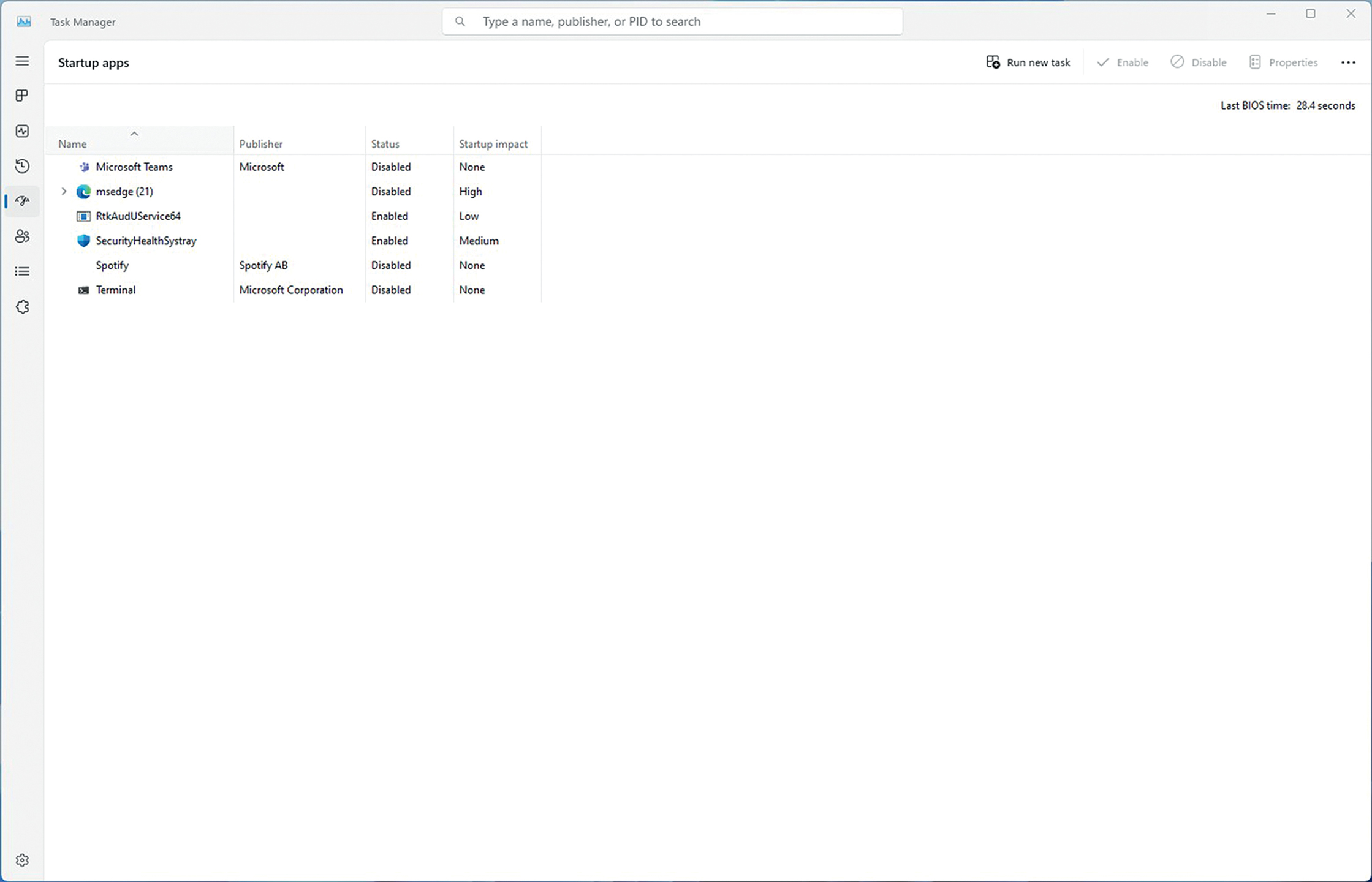
Task: Minimize the Task Manager window
Action: [1271, 13]
